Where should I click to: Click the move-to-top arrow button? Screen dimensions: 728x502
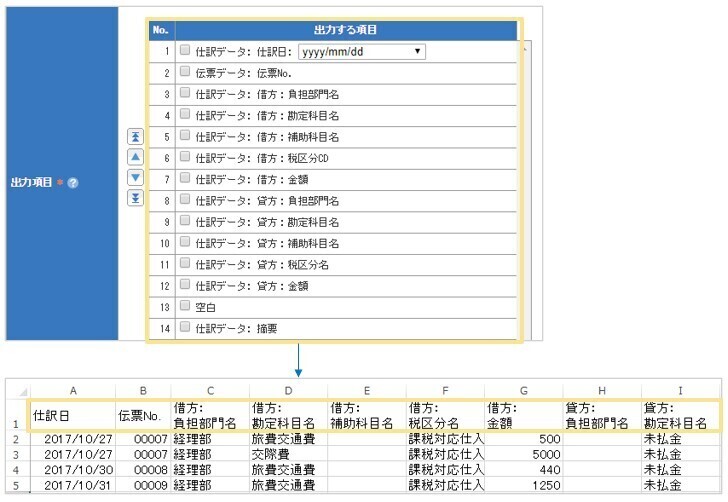pos(136,137)
